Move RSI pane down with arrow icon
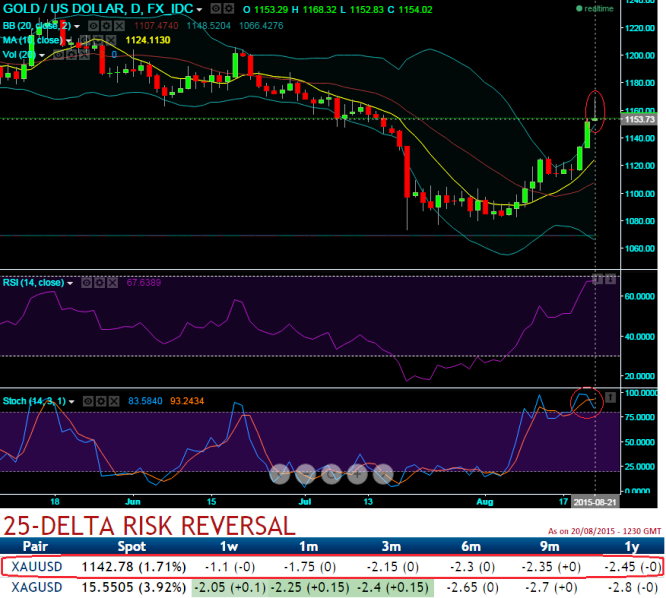666x598 pixels. pyautogui.click(x=610, y=279)
